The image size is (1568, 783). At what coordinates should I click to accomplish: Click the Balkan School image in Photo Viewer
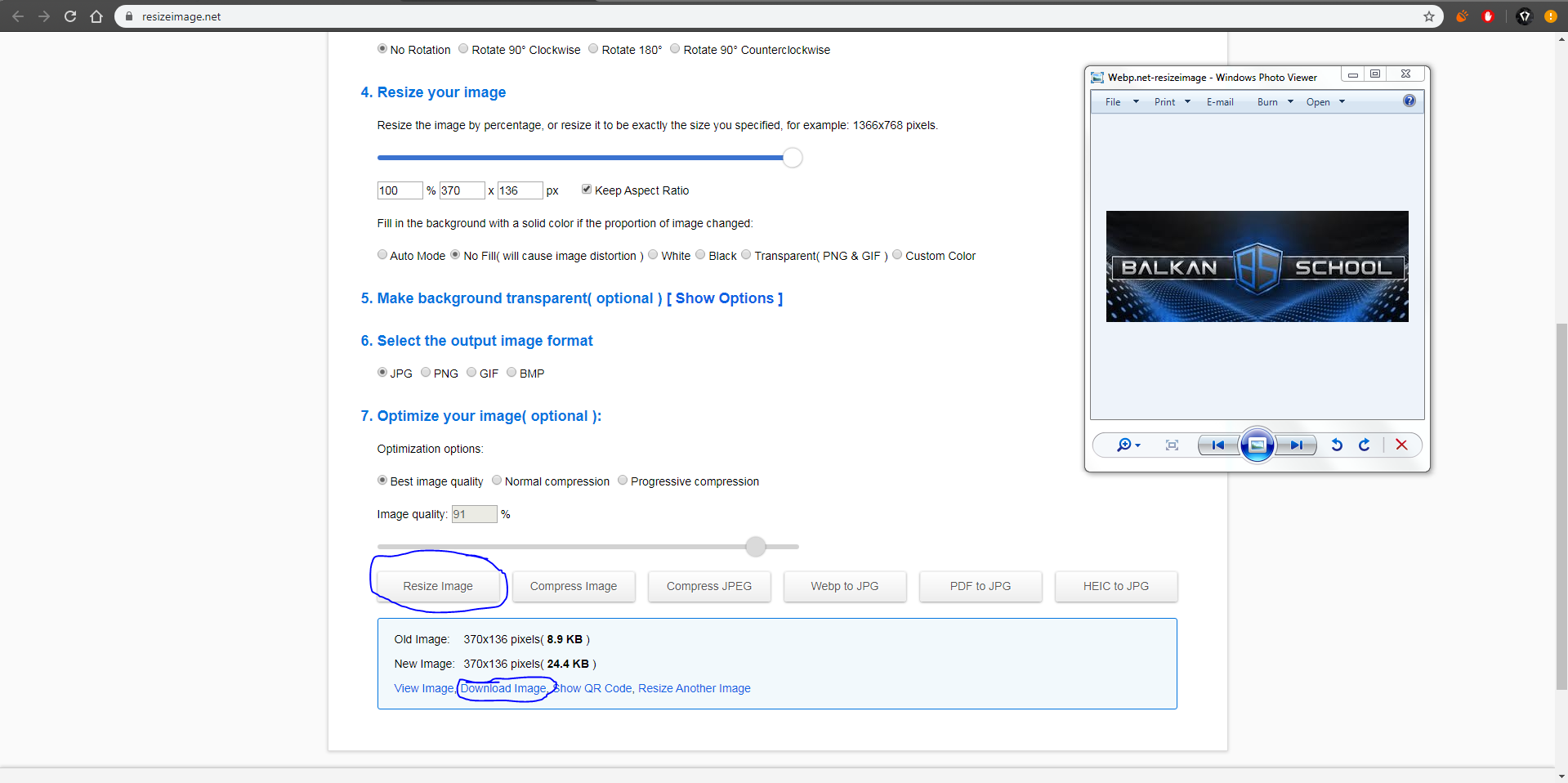click(x=1257, y=266)
